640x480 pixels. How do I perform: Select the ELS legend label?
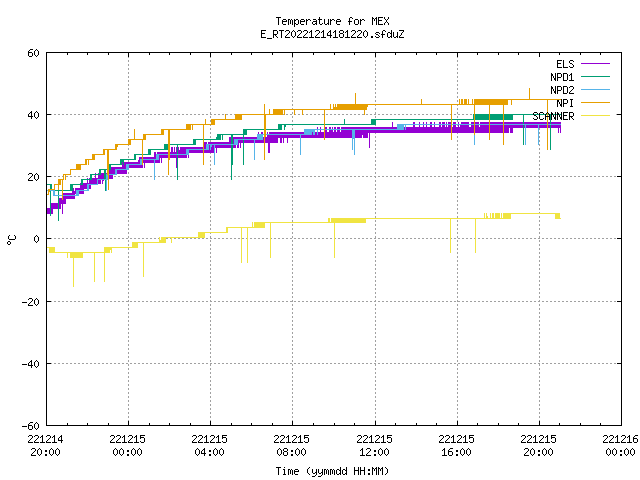565,64
